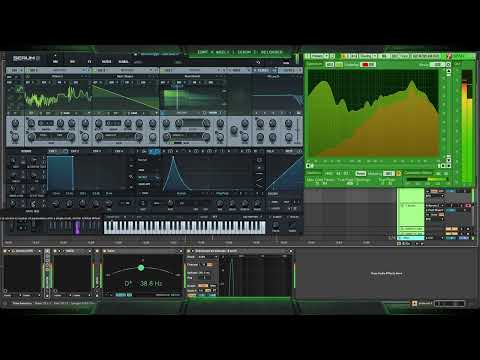Image resolution: width=480 pixels, height=360 pixels.
Task: Click the Serum 2 logo
Action: click(26, 59)
